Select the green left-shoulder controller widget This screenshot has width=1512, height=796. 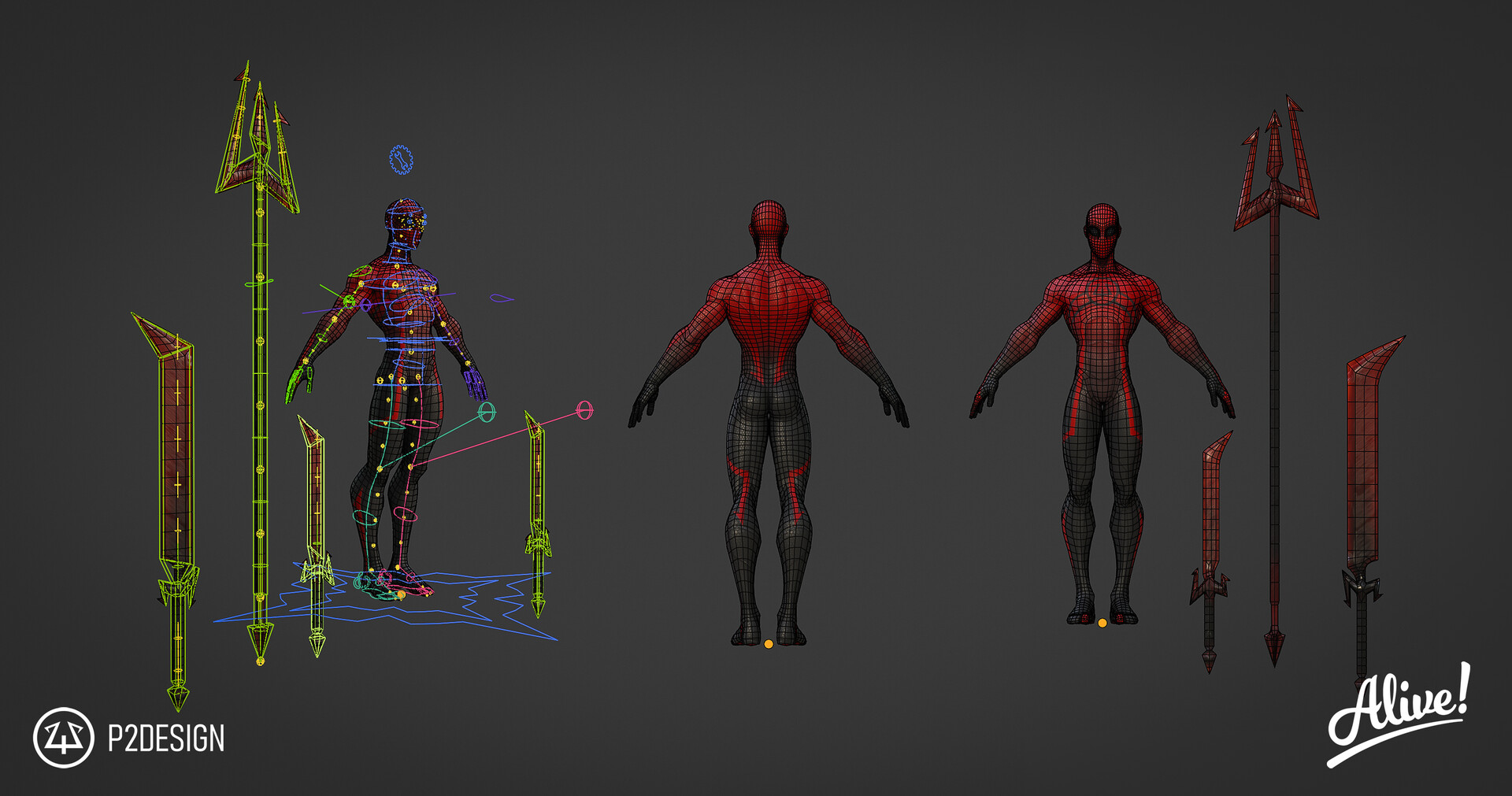pyautogui.click(x=361, y=271)
